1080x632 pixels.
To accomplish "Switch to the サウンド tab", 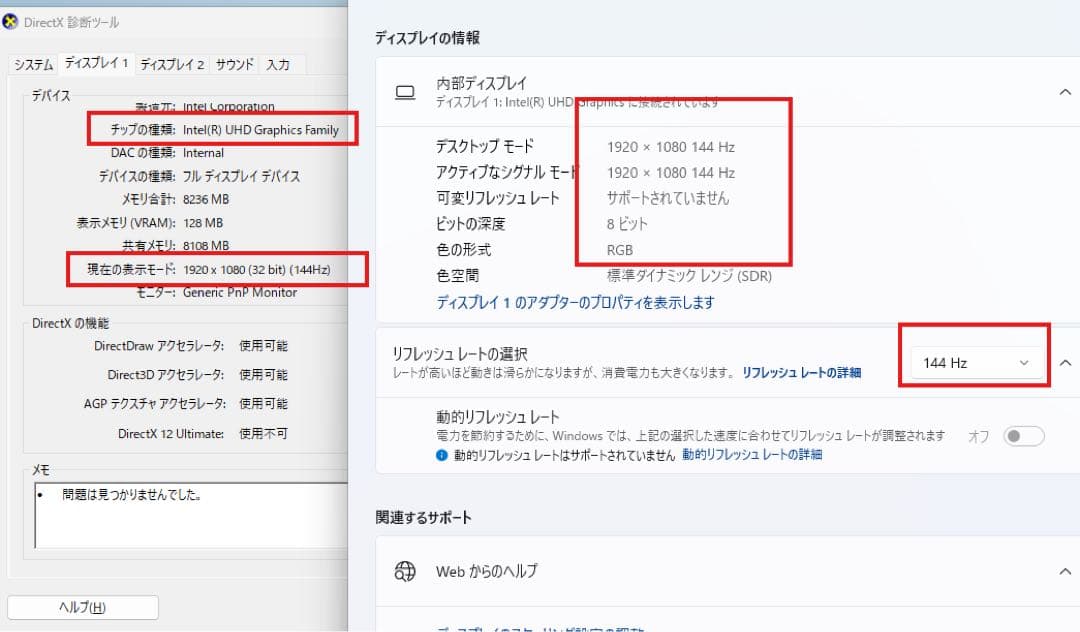I will tap(235, 65).
